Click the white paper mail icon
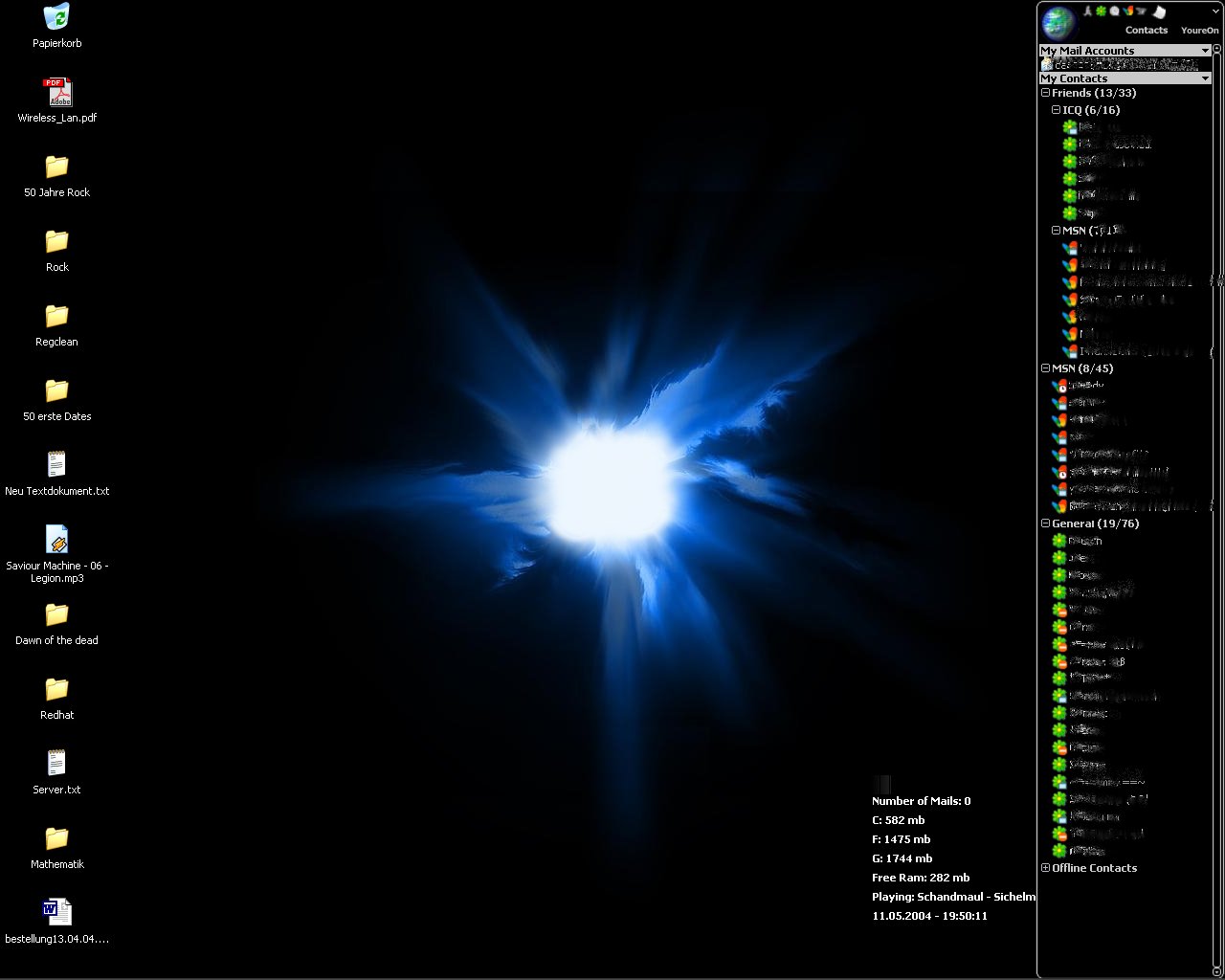This screenshot has height=980, width=1225. pos(1159,11)
